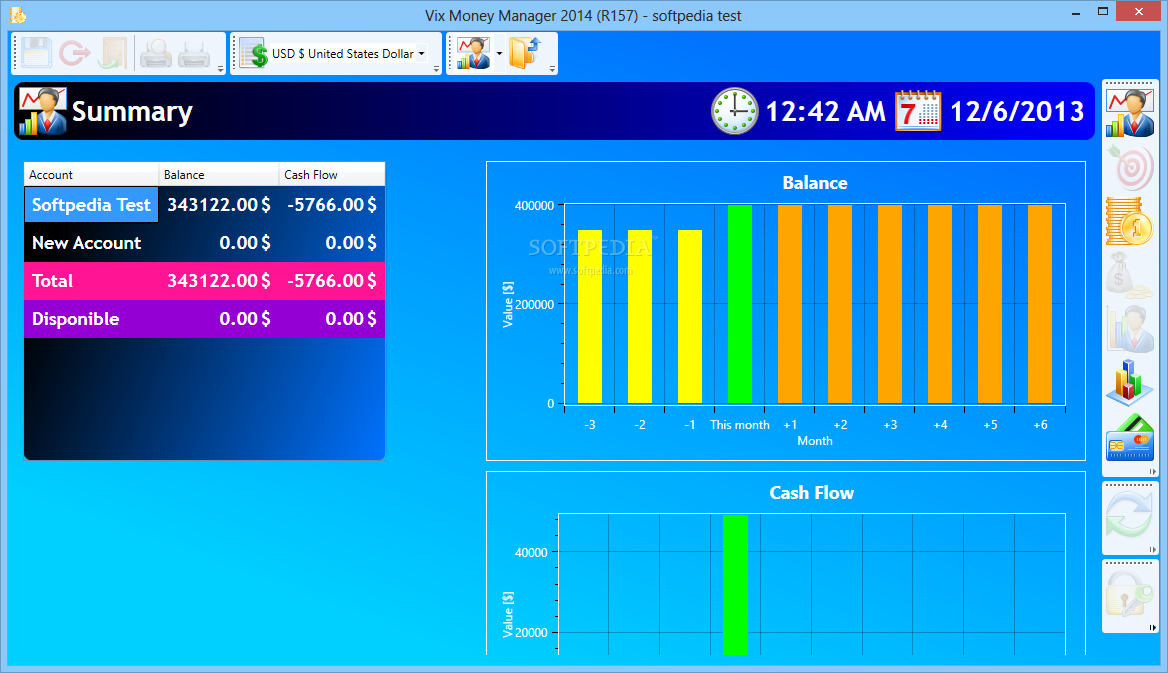Expand the arrow next to Summary toolbar icon
The height and width of the screenshot is (673, 1168).
click(499, 54)
